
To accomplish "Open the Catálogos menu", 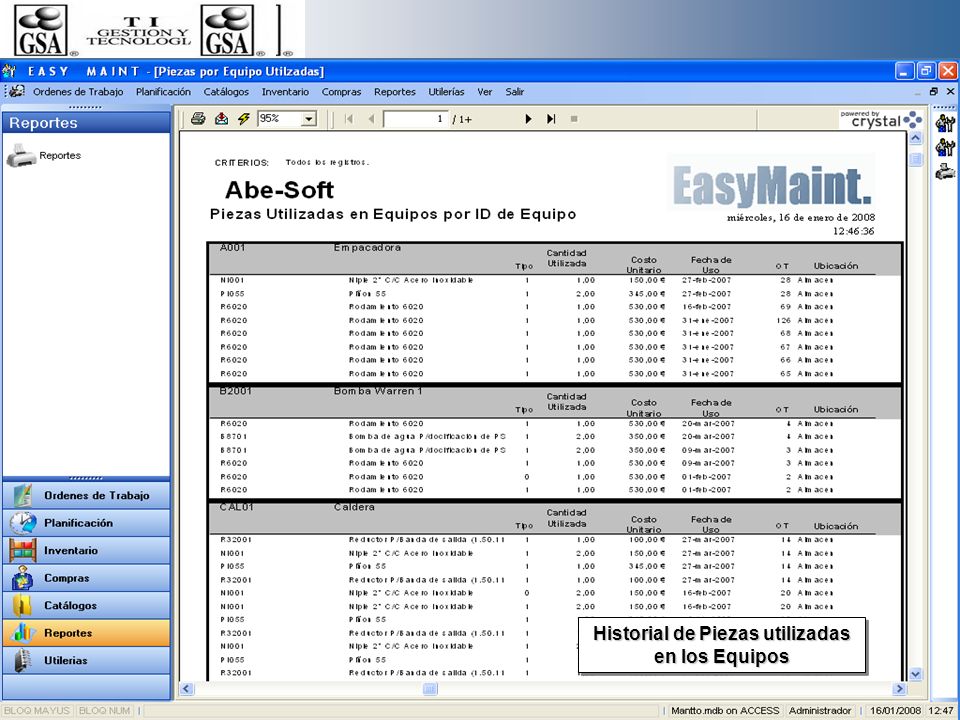I will click(x=226, y=92).
